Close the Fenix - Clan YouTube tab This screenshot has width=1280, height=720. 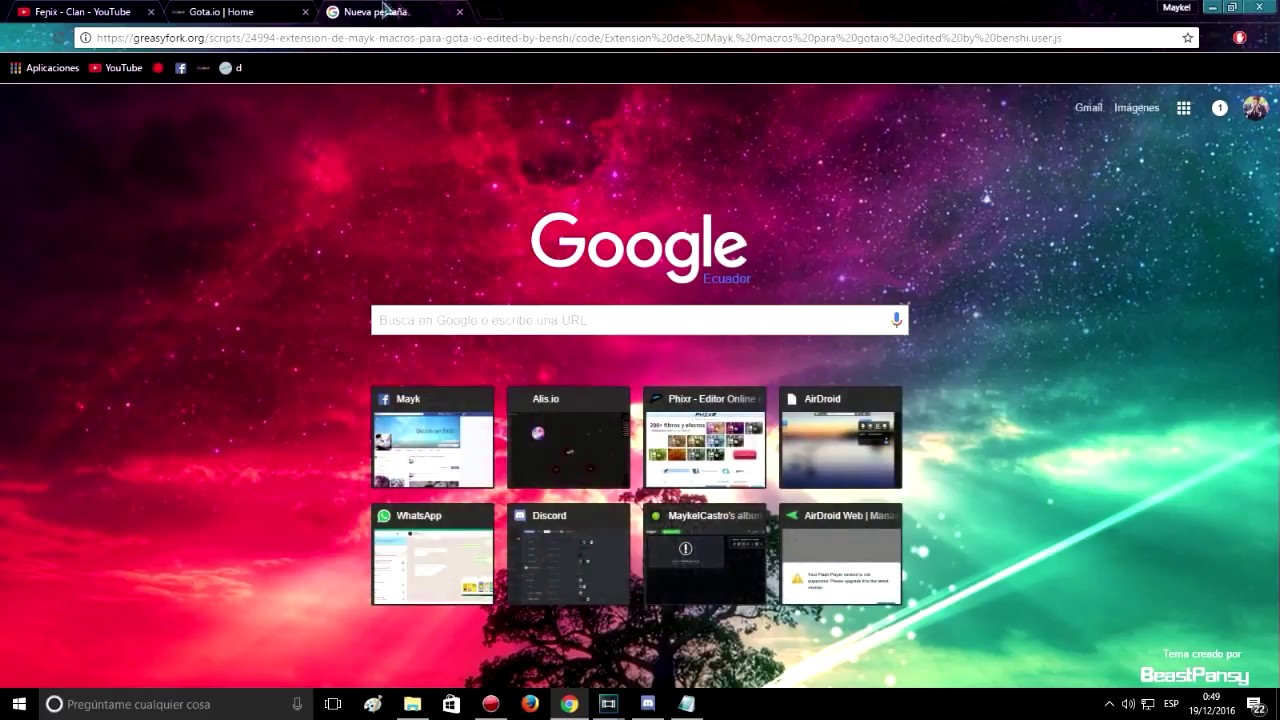[151, 12]
